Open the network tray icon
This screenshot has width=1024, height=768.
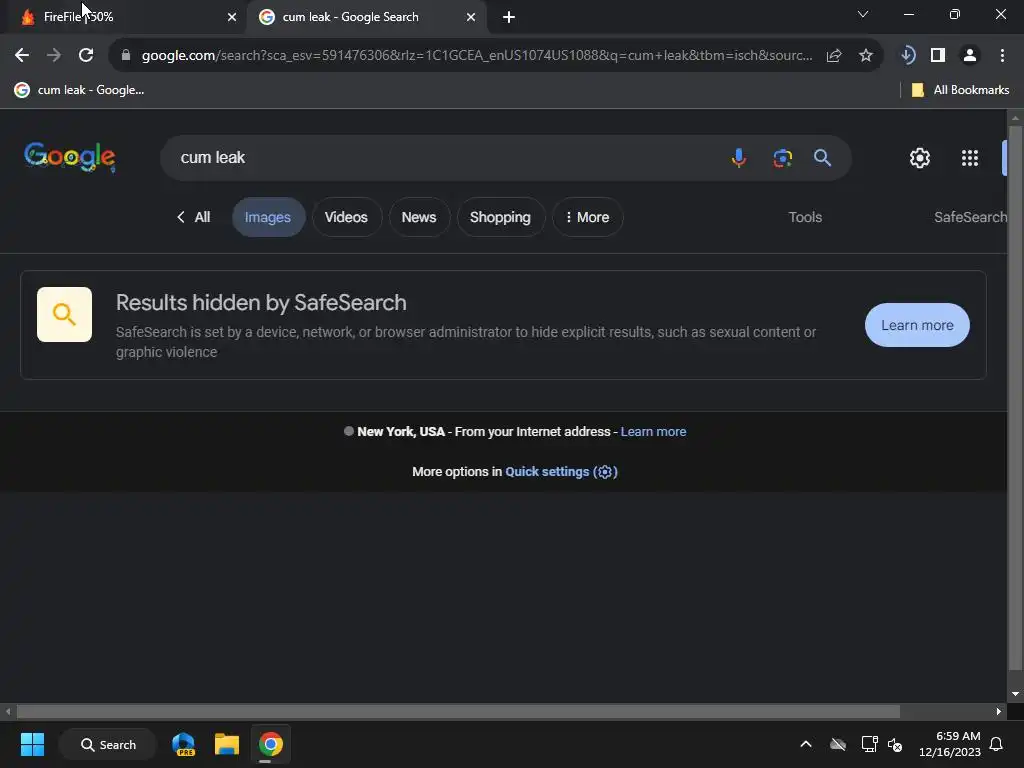pos(869,744)
